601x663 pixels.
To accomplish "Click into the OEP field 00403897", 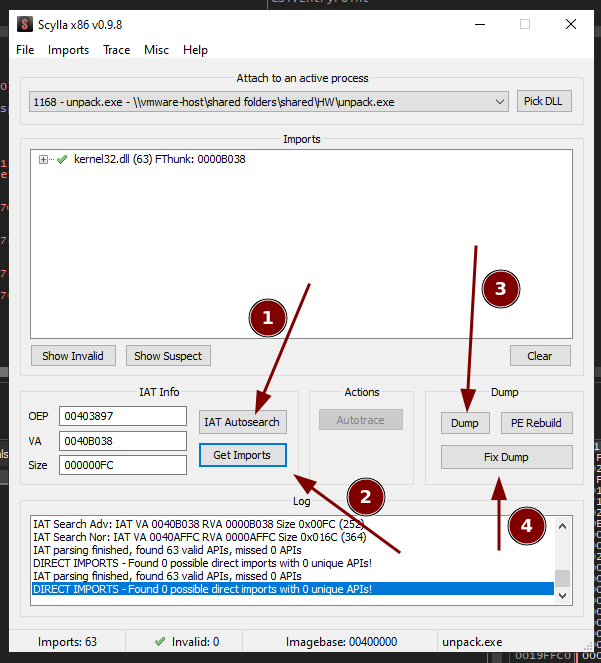I will coord(123,416).
